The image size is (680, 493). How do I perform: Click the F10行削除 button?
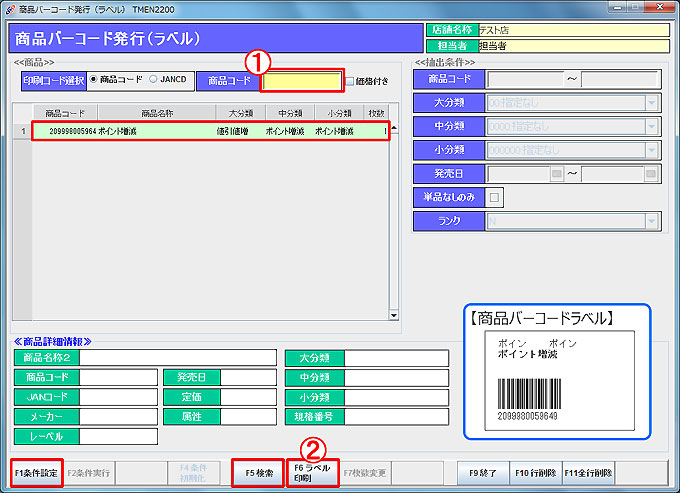tap(536, 473)
